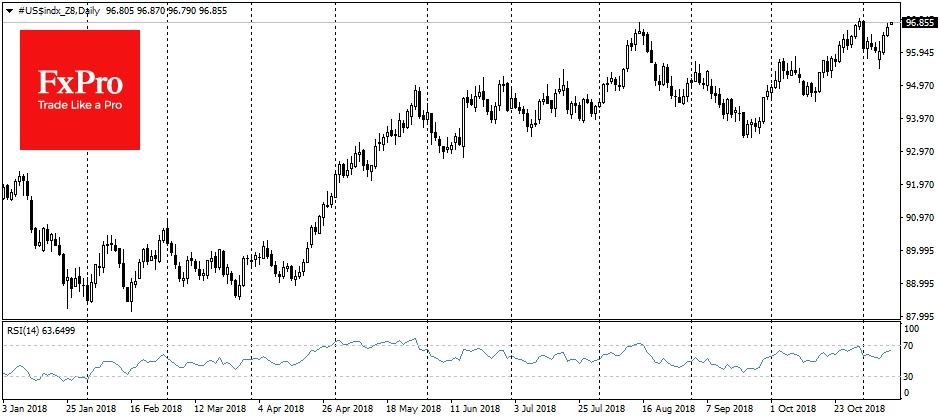Select the 3 Jul 2018 date label
Viewport: 940px width, 420px height.
point(536,409)
